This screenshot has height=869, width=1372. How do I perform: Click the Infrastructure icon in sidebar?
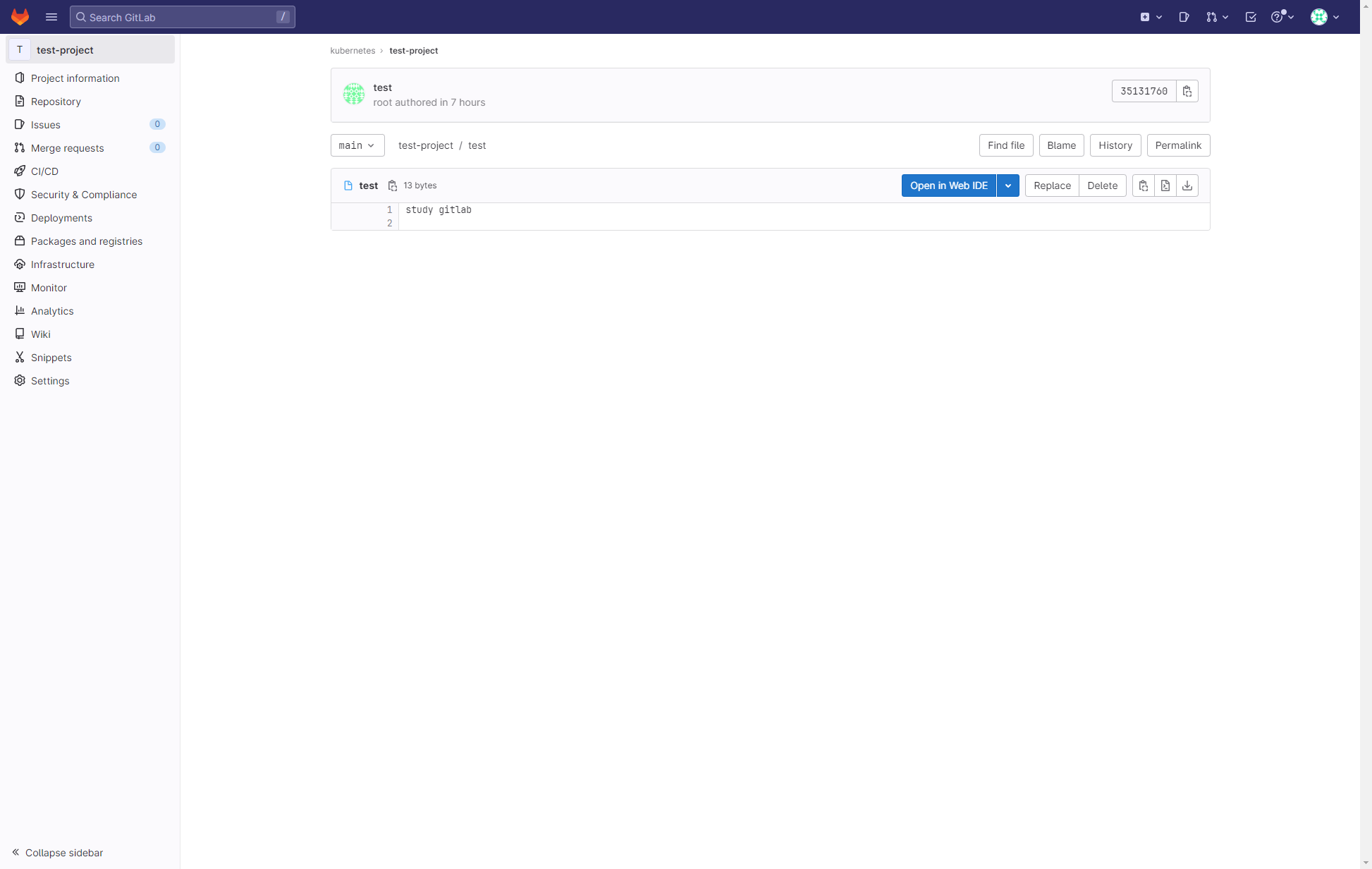20,265
